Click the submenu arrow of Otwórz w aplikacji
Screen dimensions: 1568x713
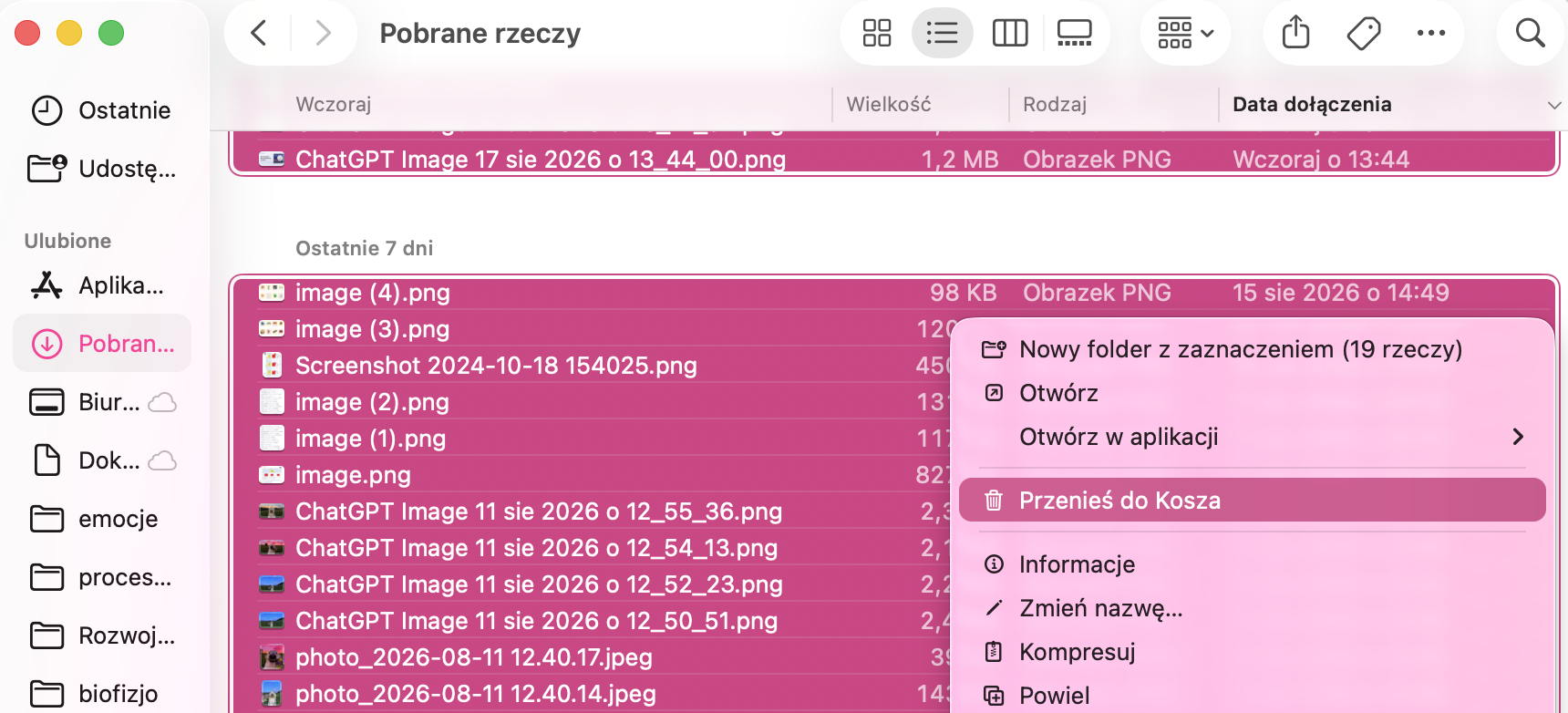click(x=1518, y=437)
